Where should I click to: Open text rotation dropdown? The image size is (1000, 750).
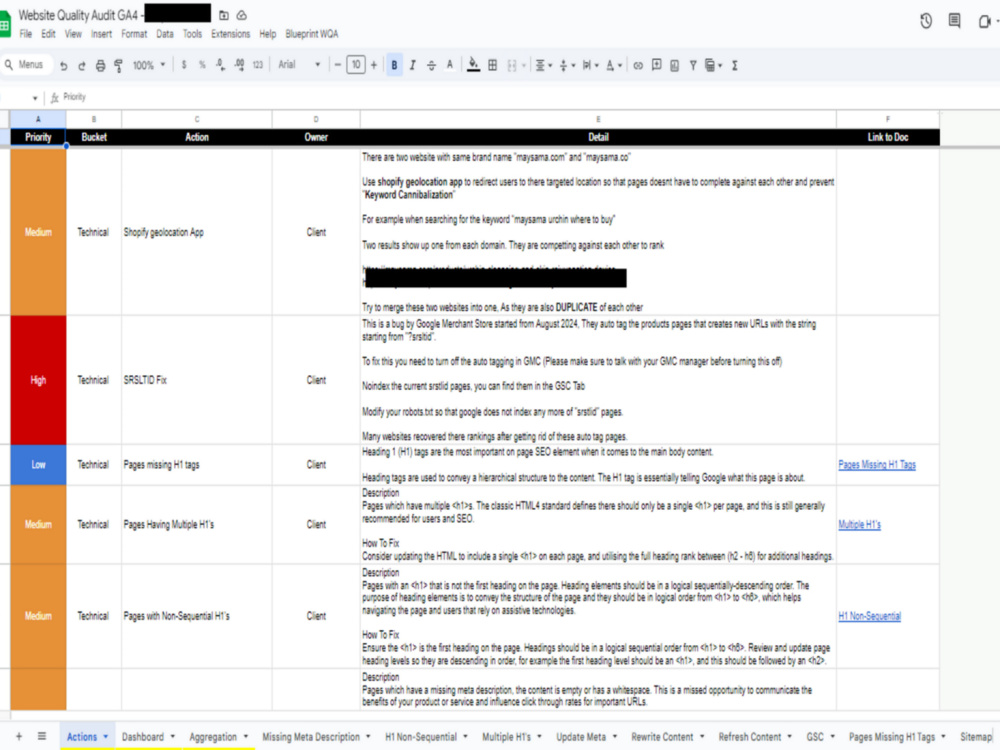[614, 65]
